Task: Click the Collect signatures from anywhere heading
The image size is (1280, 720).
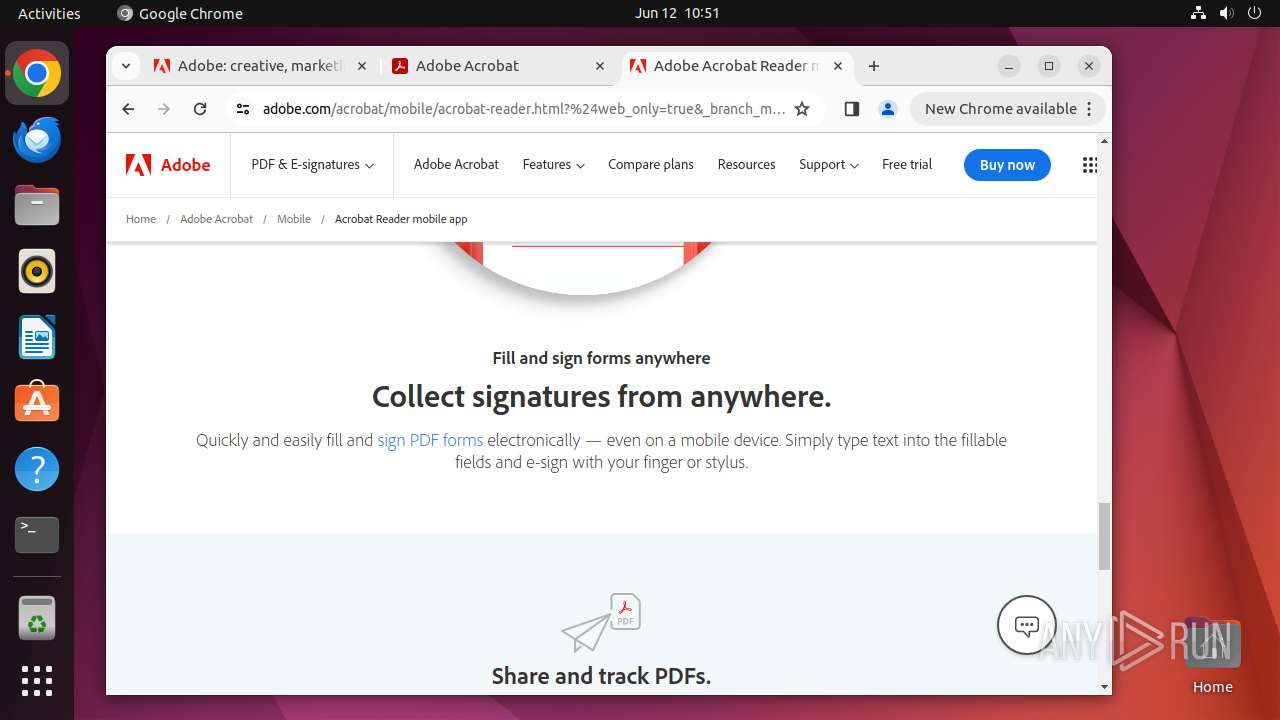Action: tap(601, 397)
